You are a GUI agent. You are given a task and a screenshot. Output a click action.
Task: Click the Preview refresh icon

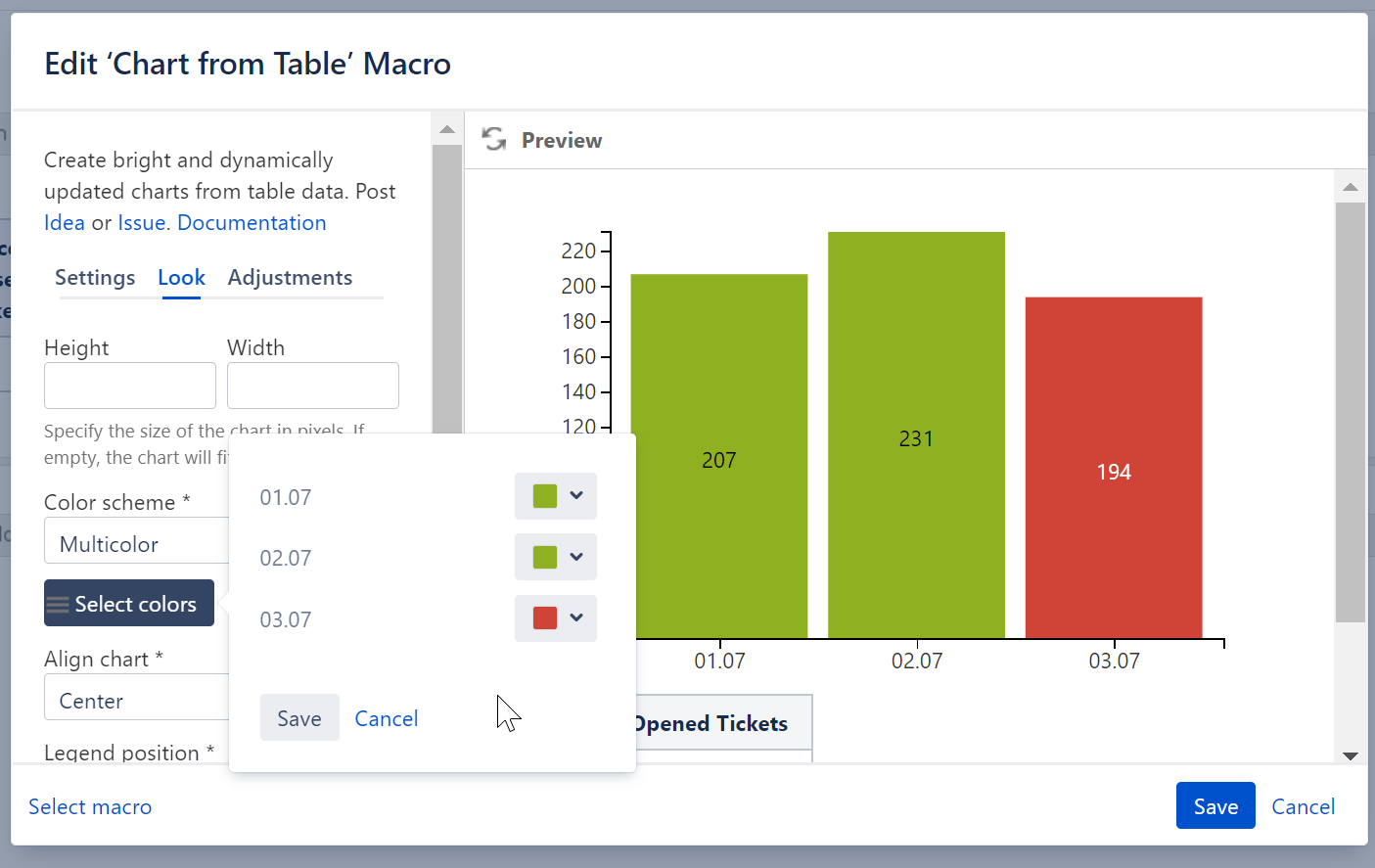494,140
